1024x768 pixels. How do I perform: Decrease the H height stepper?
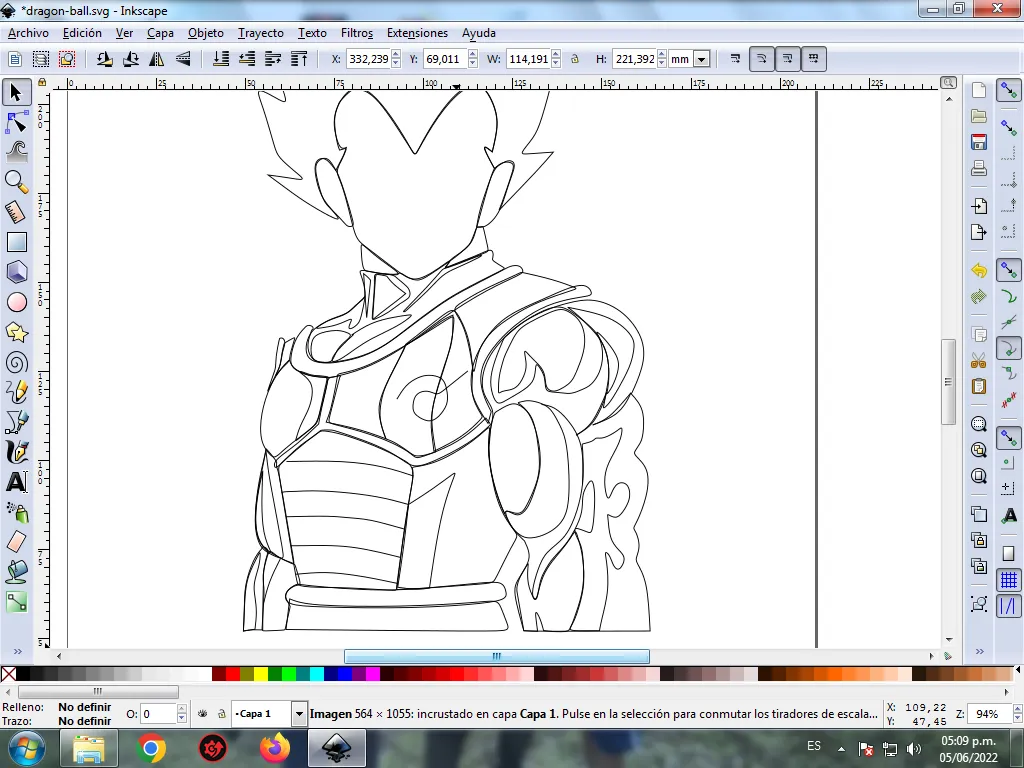point(662,63)
